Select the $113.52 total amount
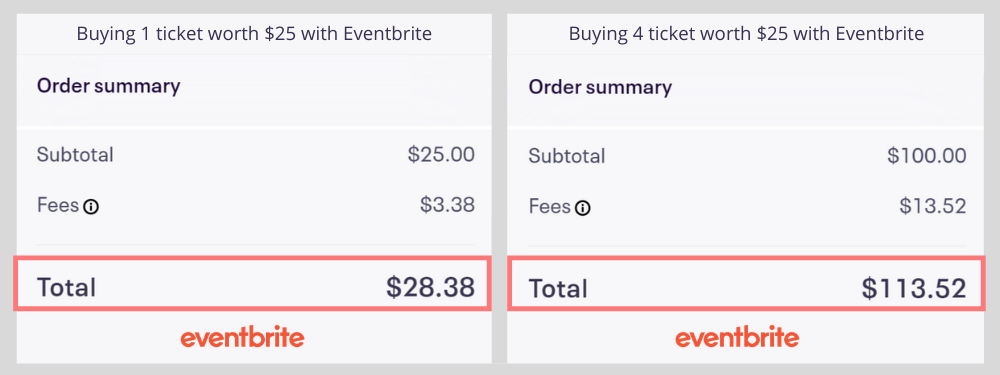1000x375 pixels. [914, 288]
